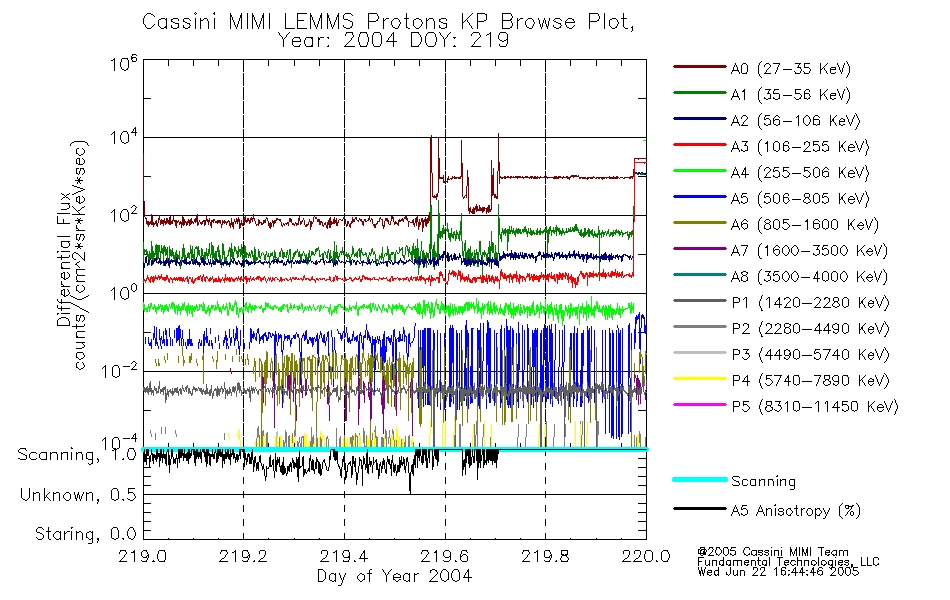Click the P5 (8310-11450 KeV) legend label
Image resolution: width=950 pixels, height=600 pixels.
pyautogui.click(x=815, y=407)
